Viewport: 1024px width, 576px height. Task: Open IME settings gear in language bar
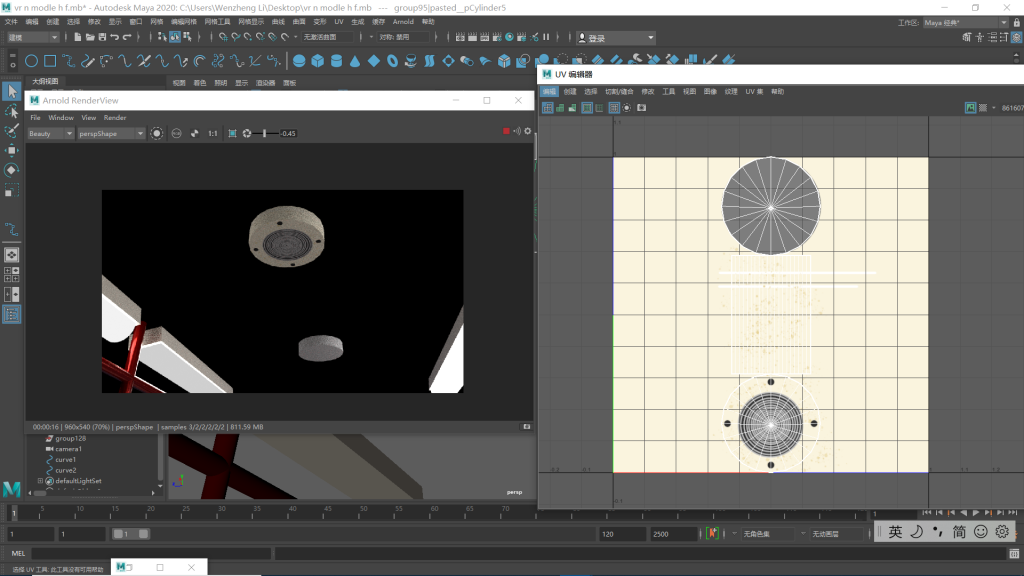(x=1002, y=532)
